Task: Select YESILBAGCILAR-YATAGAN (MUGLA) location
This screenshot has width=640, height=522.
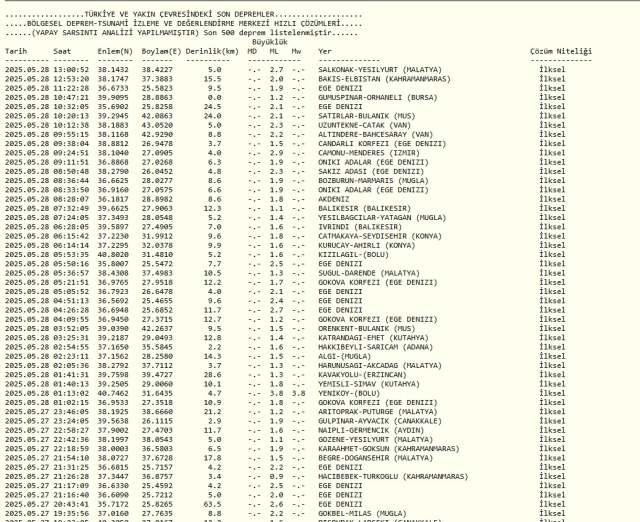Action: (x=382, y=218)
